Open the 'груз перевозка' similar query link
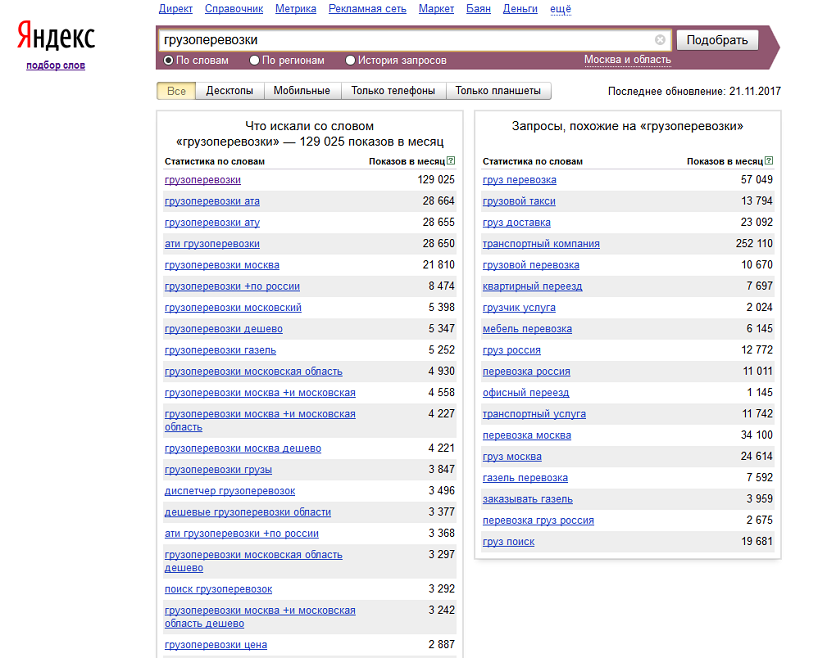Viewport: 818px width, 658px height. pyautogui.click(x=519, y=180)
